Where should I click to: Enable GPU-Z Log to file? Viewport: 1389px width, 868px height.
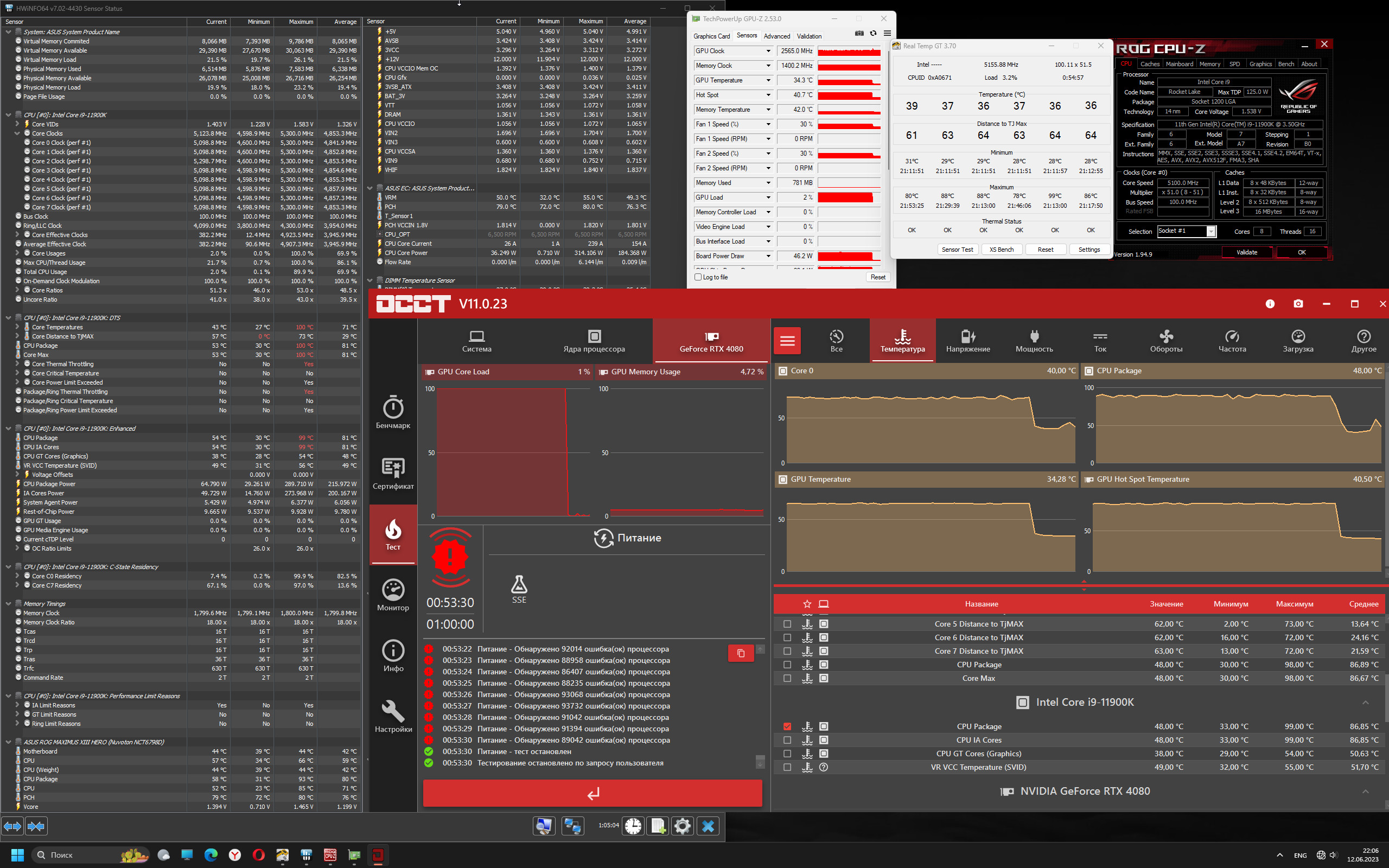[x=698, y=277]
